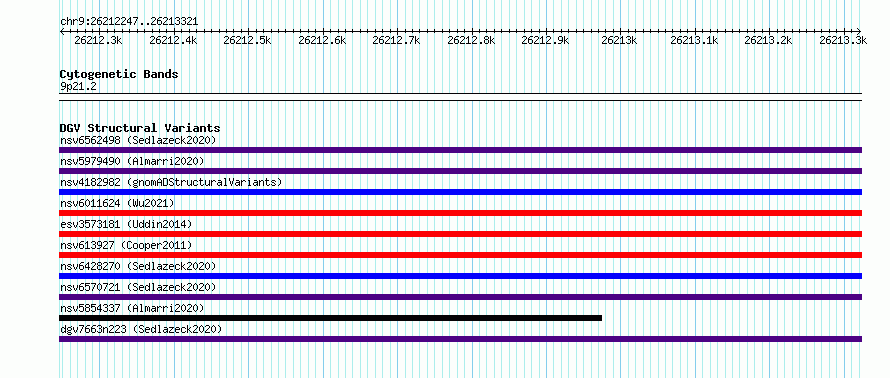Select the red bar under nsv613927
The width and height of the screenshot is (890, 378).
[460, 255]
